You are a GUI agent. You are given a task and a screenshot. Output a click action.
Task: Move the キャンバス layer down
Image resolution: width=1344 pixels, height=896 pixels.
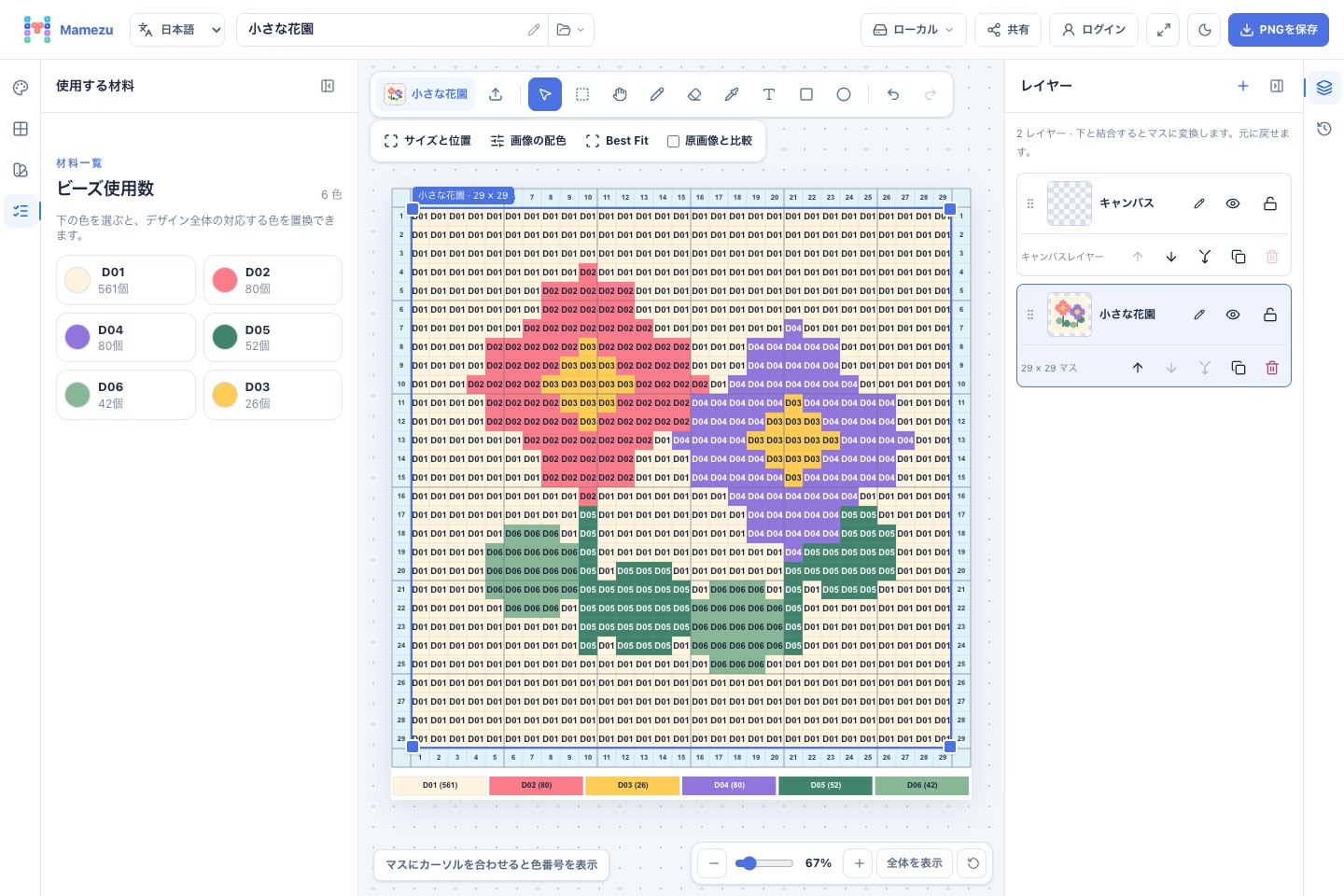click(x=1171, y=257)
